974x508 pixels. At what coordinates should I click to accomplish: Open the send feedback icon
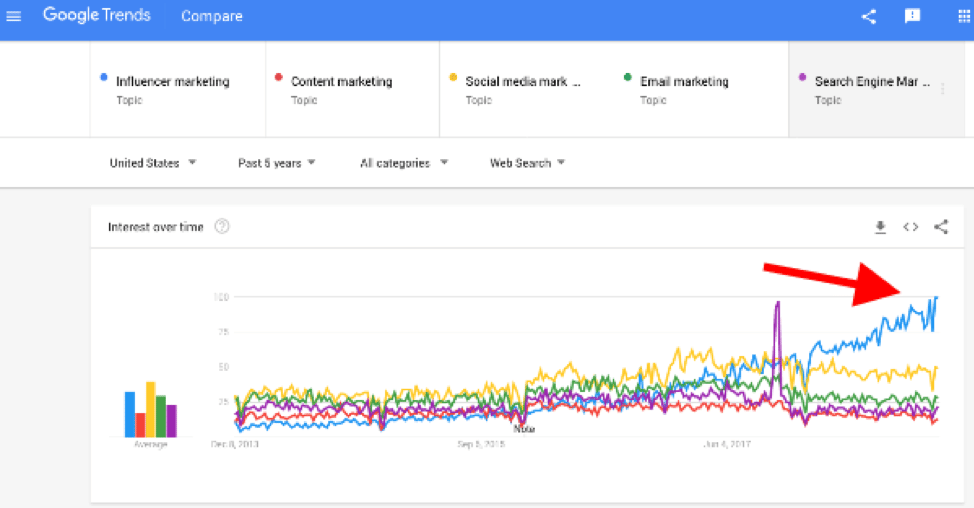[912, 16]
